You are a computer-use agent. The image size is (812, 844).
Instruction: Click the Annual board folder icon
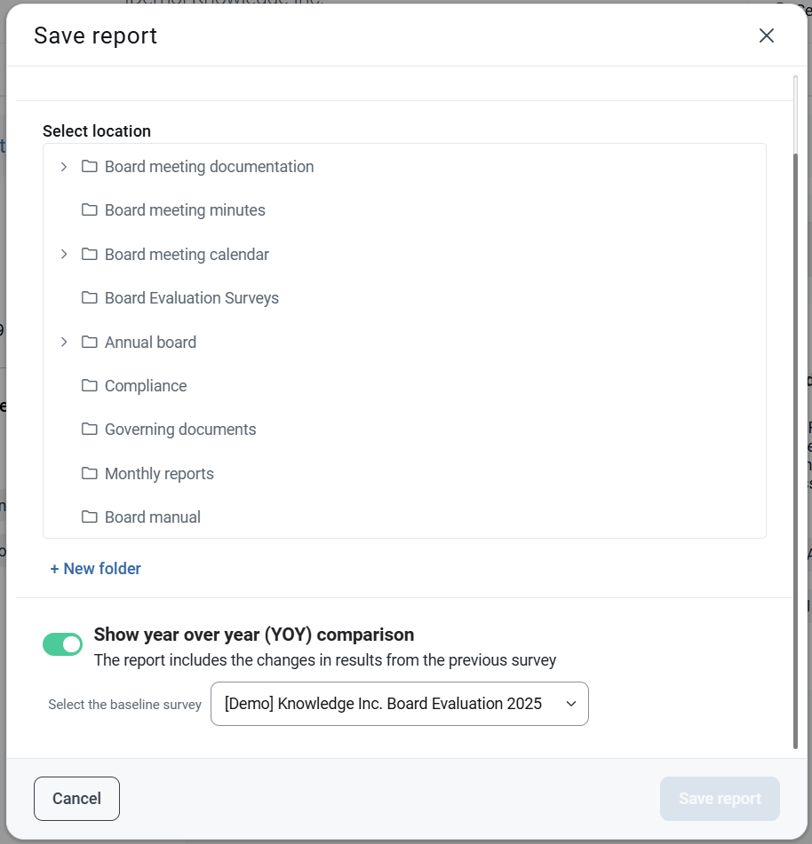click(89, 342)
